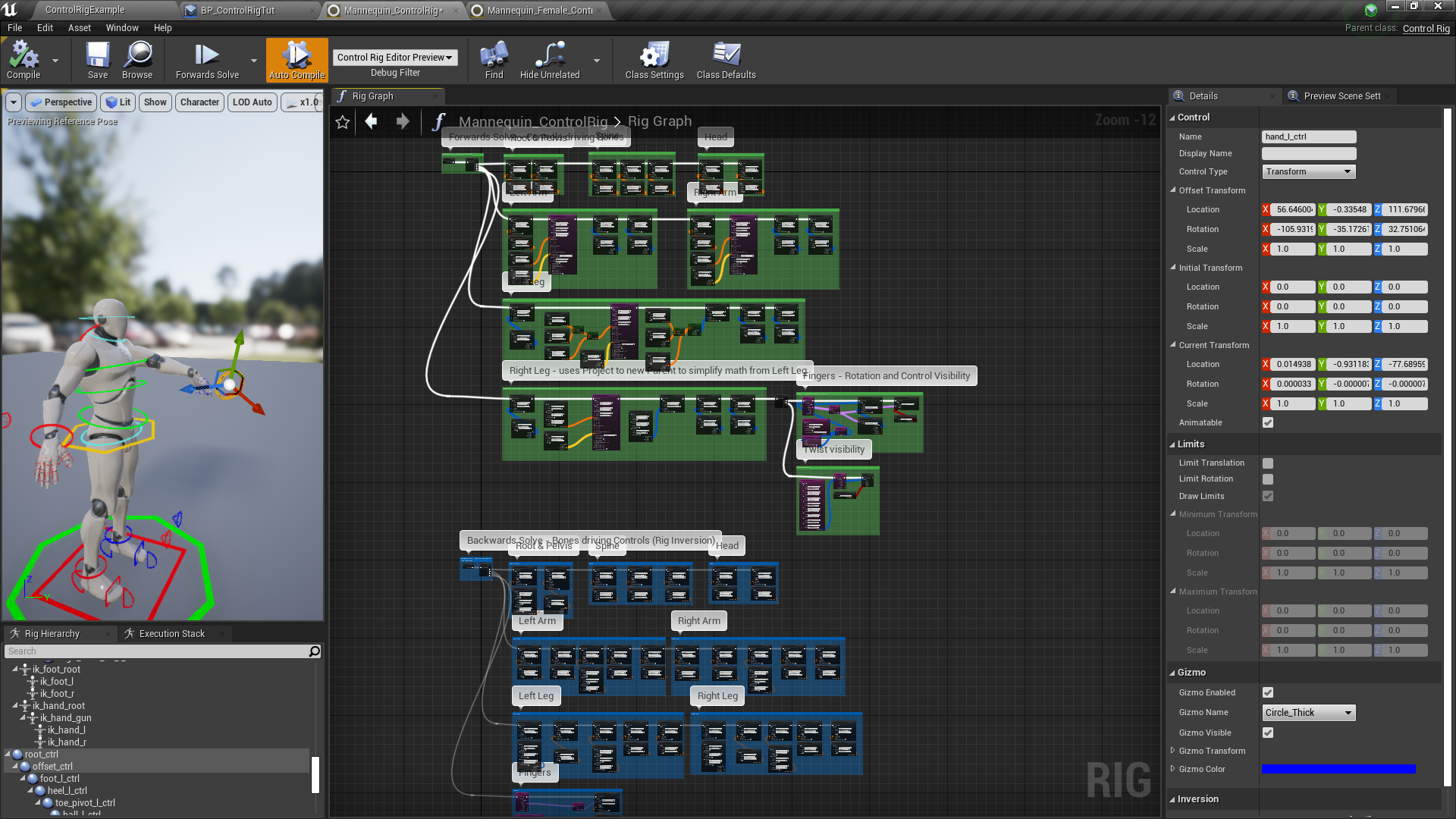Open the Asset menu
Screen dimensions: 1456x819
pyautogui.click(x=79, y=28)
